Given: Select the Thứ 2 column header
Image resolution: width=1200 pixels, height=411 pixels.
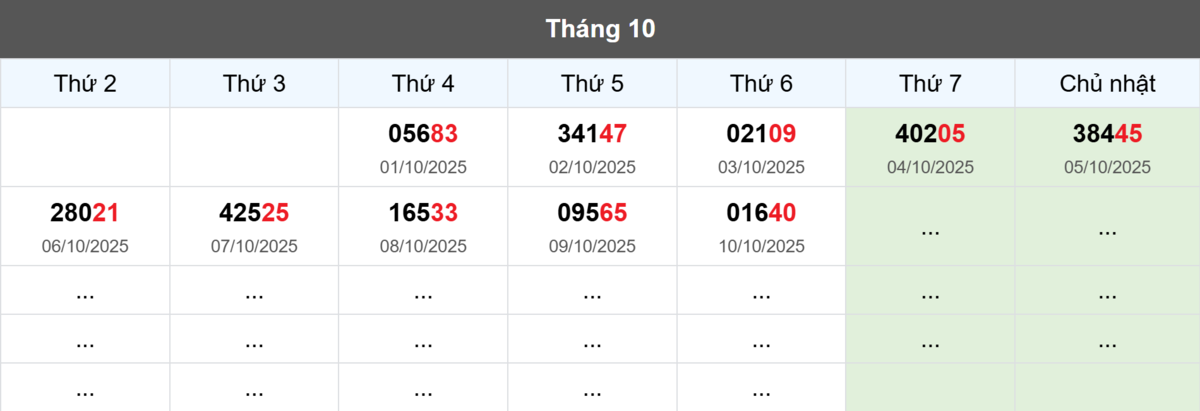Looking at the screenshot, I should click(x=85, y=84).
